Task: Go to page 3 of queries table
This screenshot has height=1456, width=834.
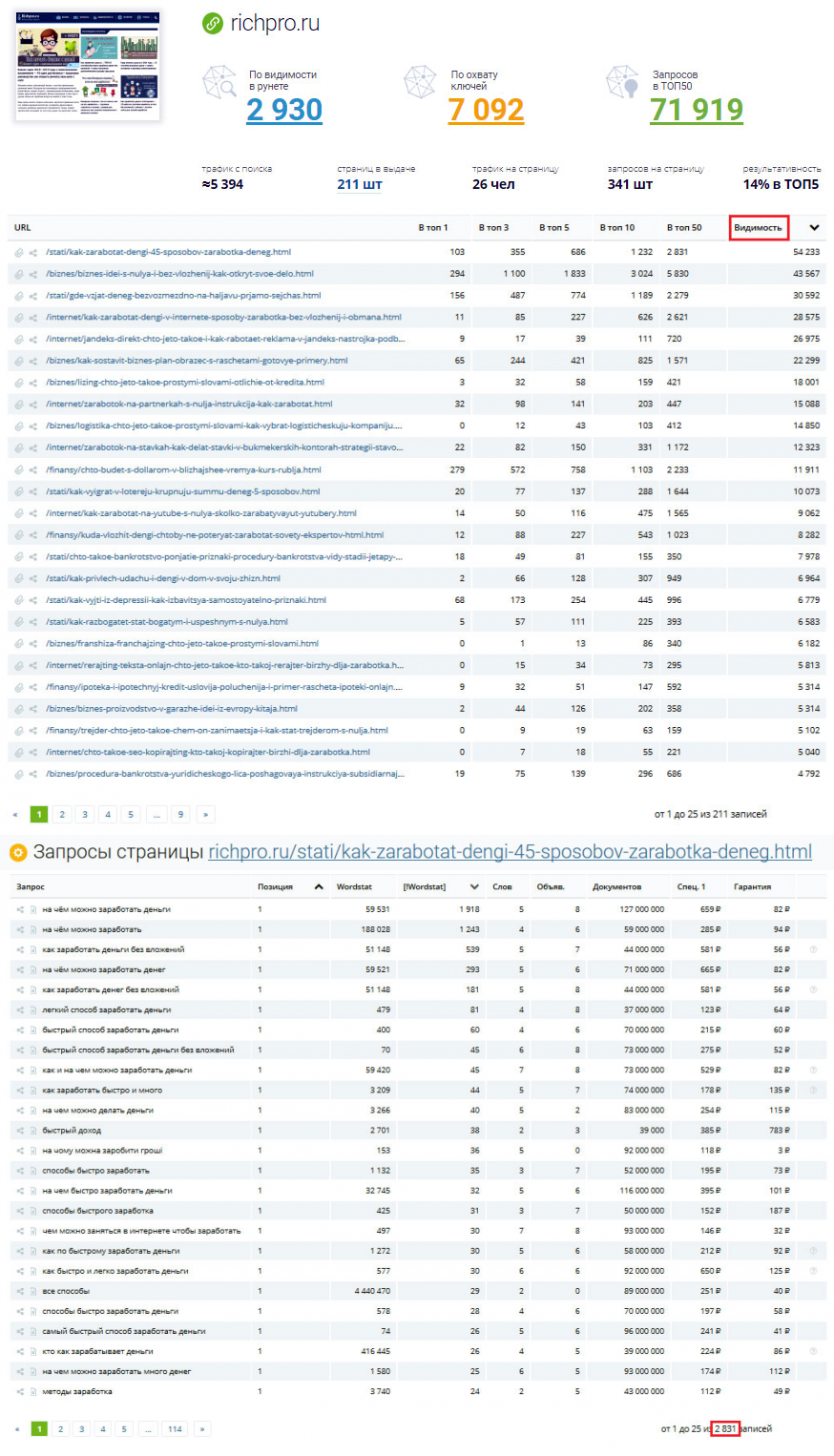Action: coord(82,1429)
